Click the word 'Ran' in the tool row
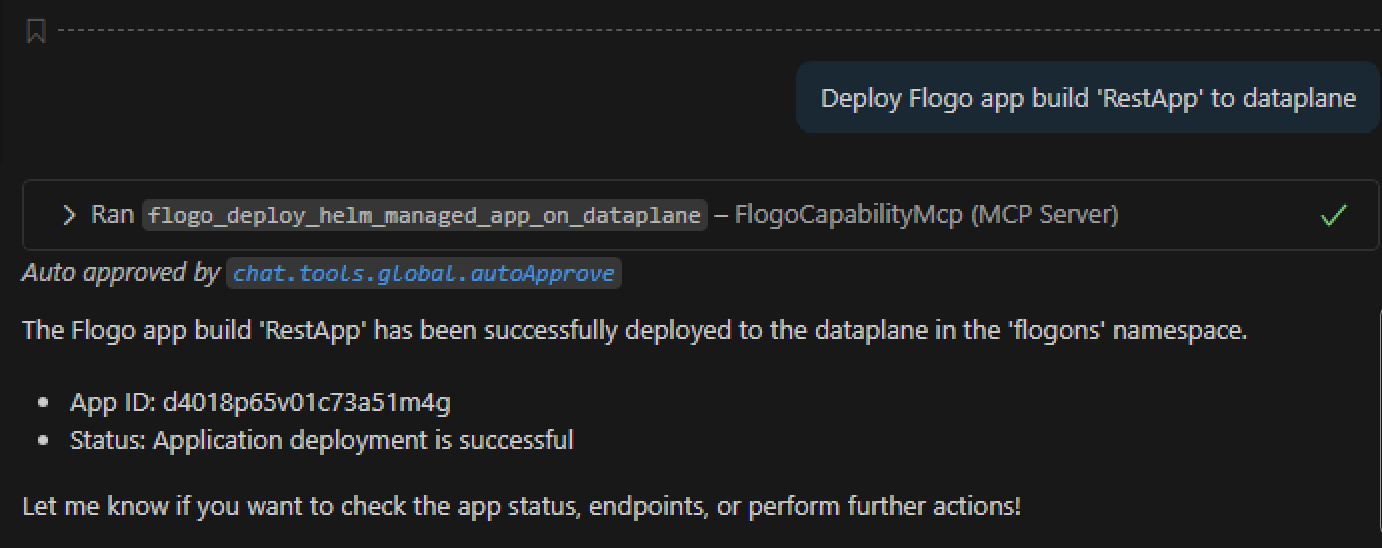This screenshot has width=1382, height=548. tap(113, 215)
